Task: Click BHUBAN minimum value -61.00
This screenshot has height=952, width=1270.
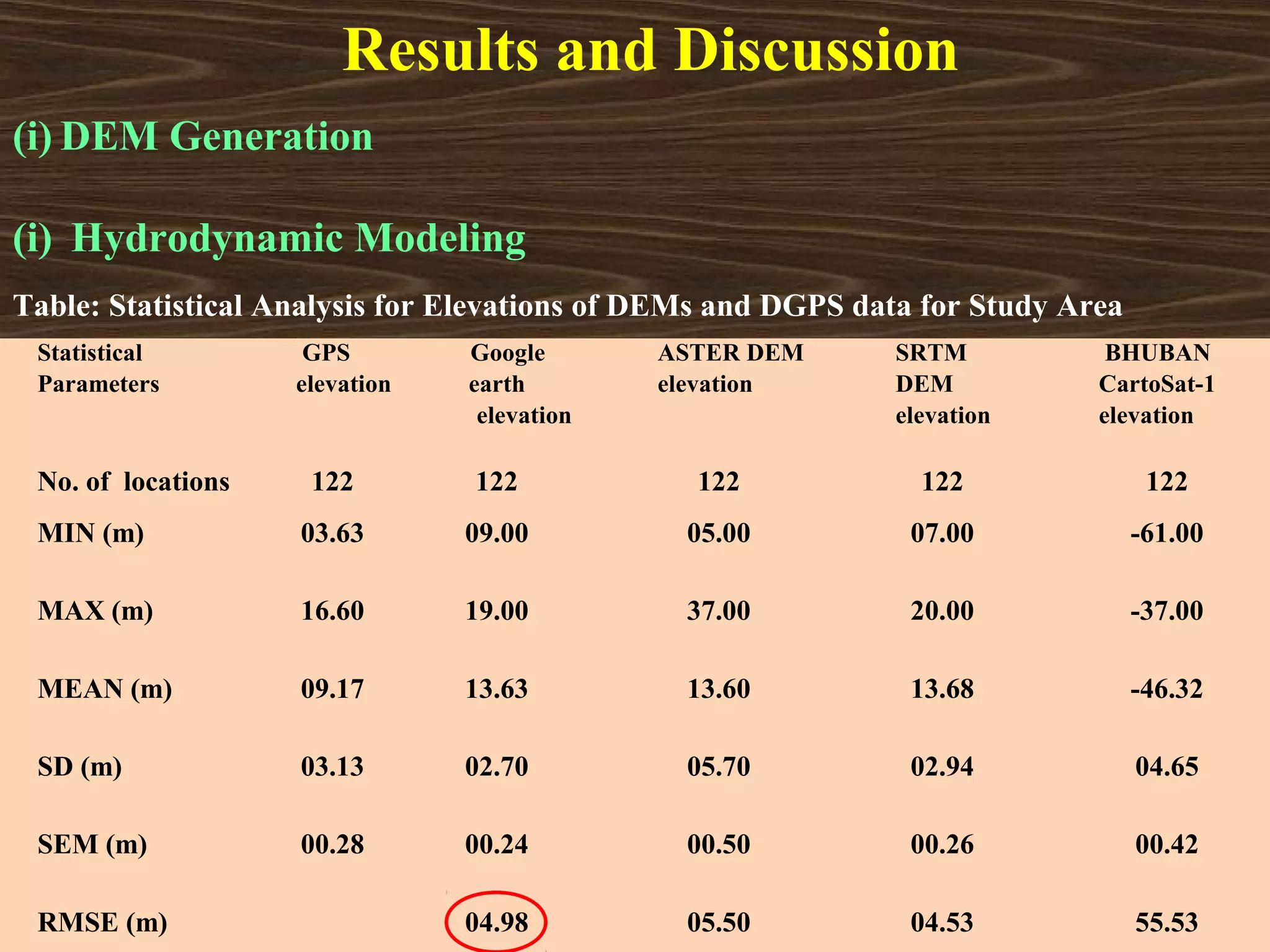Action: click(x=1167, y=534)
